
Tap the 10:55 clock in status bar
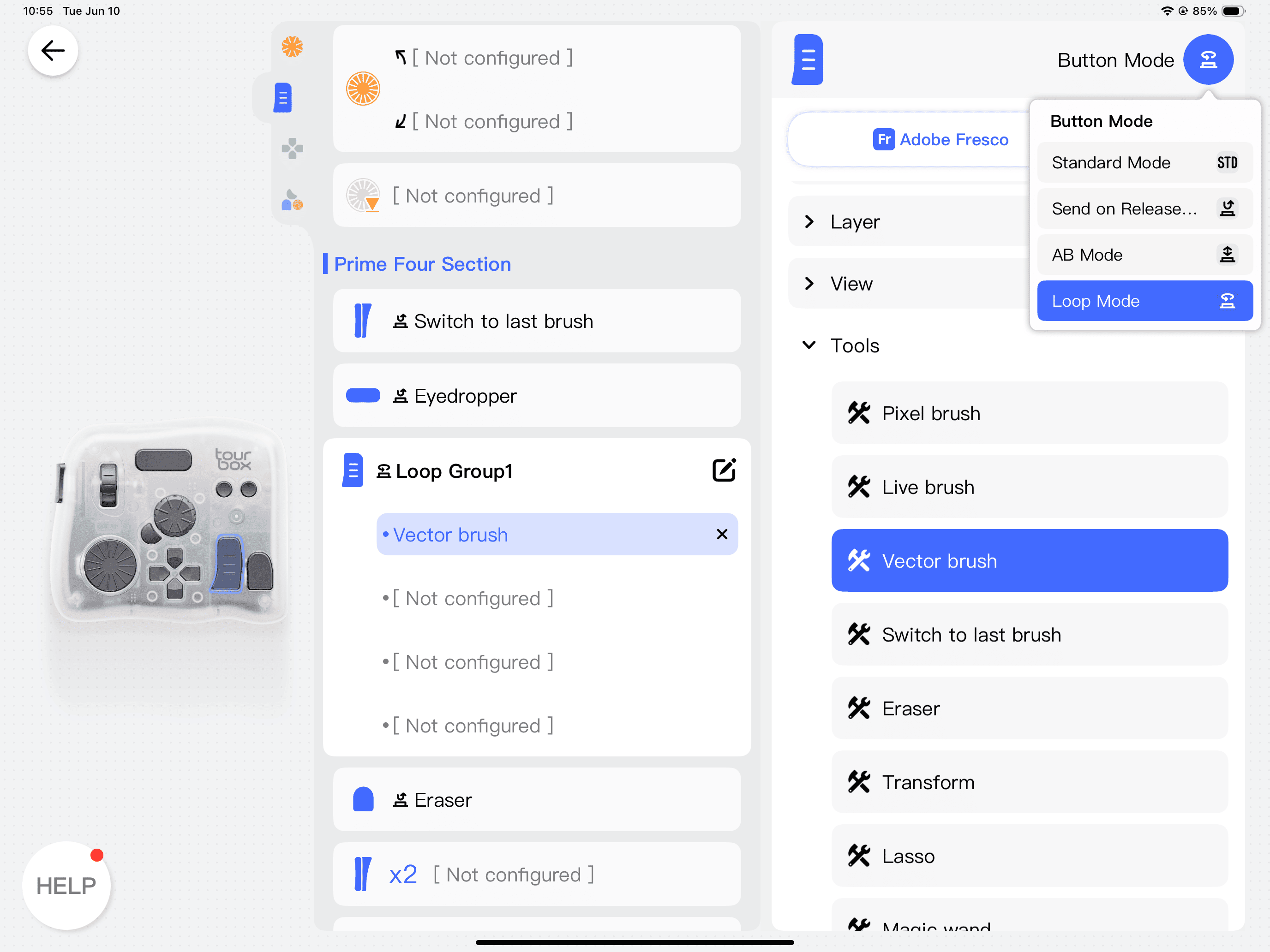[x=38, y=11]
